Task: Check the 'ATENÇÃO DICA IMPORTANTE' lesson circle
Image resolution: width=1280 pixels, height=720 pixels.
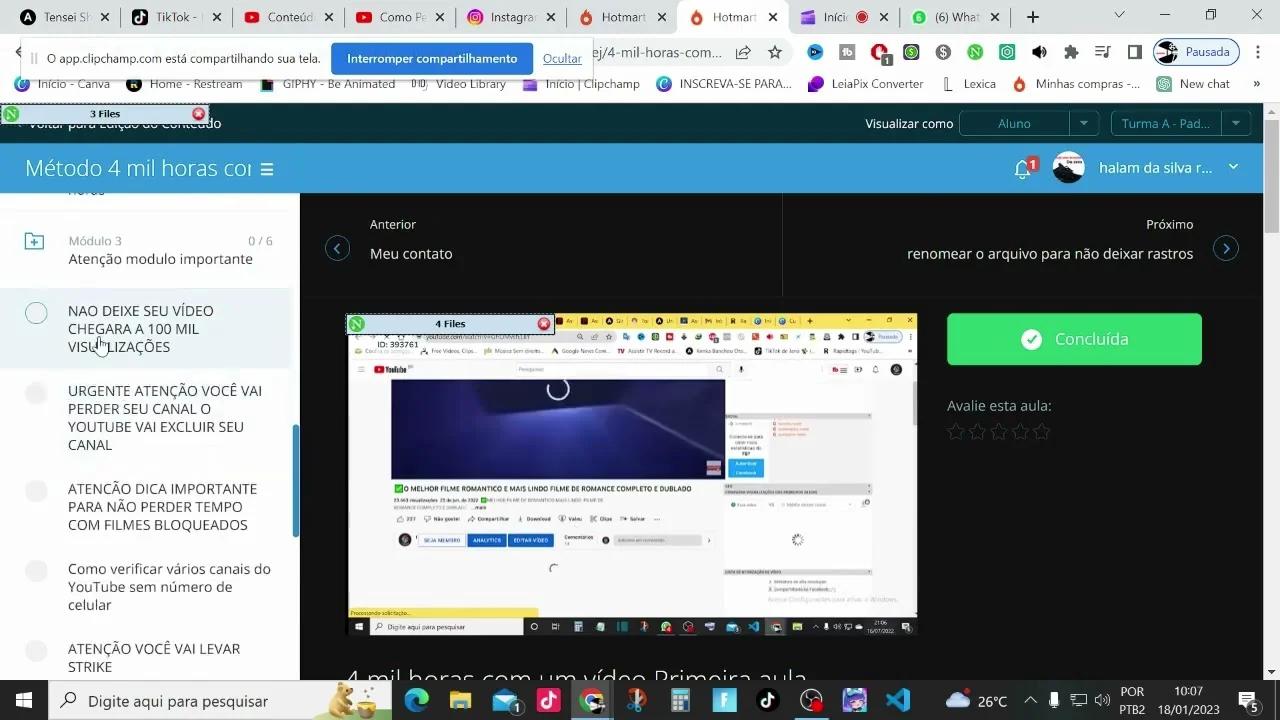Action: point(36,491)
